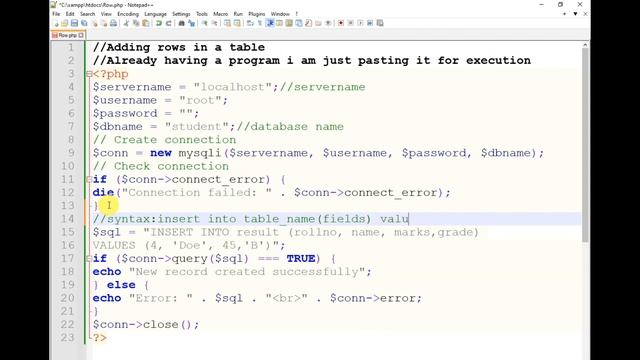Click the word "mysqli" on line 9
The image size is (640, 360).
pyautogui.click(x=200, y=153)
